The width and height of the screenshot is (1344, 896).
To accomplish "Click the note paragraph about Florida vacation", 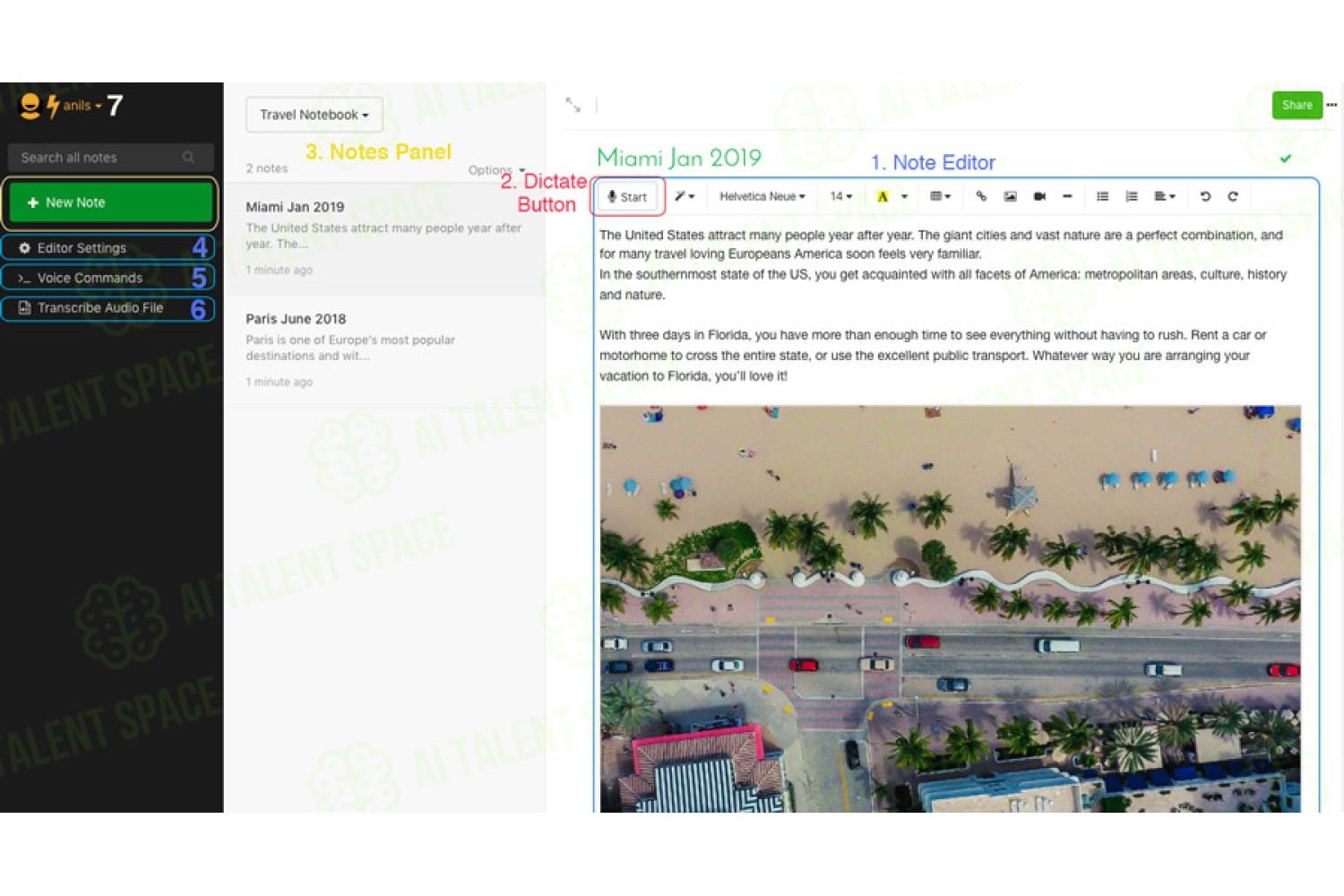I will coord(933,356).
